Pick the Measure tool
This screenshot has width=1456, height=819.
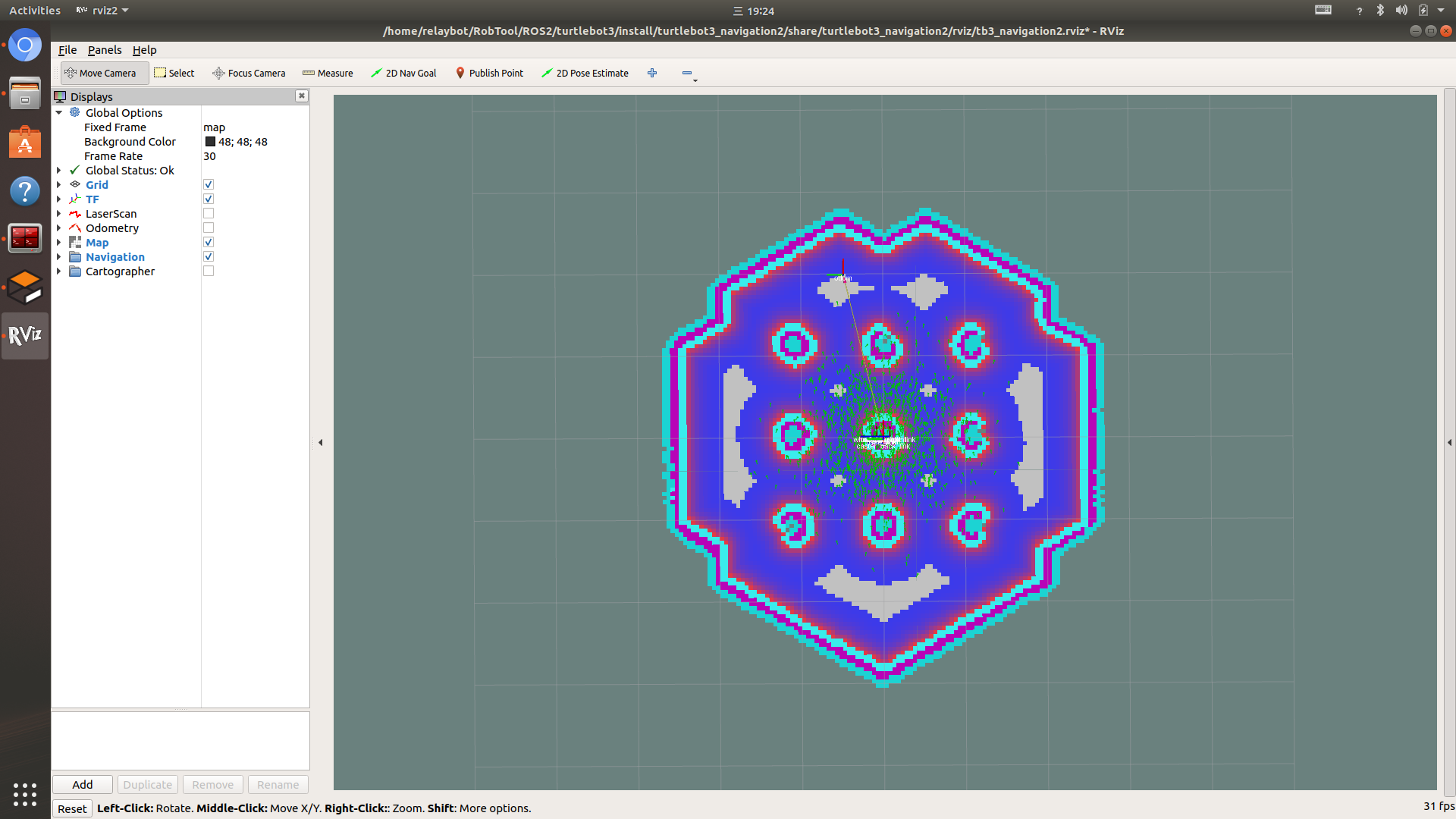tap(328, 73)
